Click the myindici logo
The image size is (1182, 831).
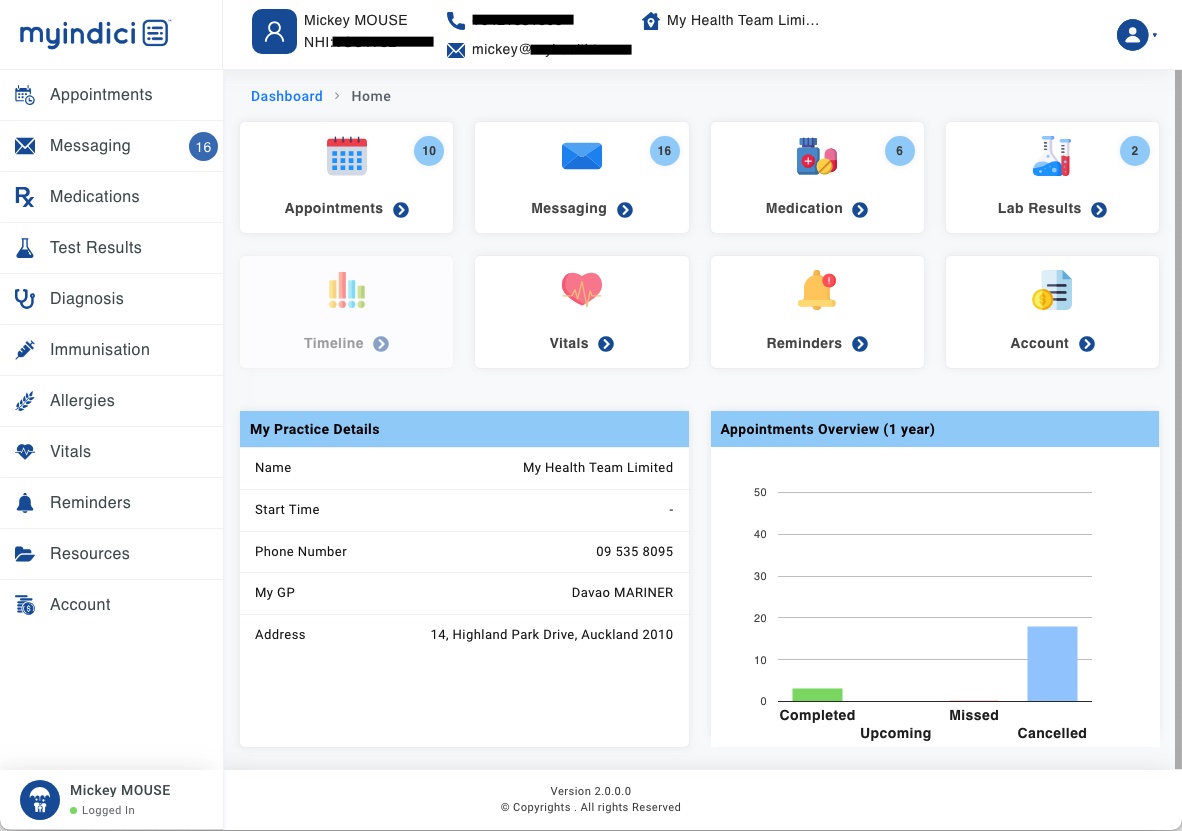[95, 33]
